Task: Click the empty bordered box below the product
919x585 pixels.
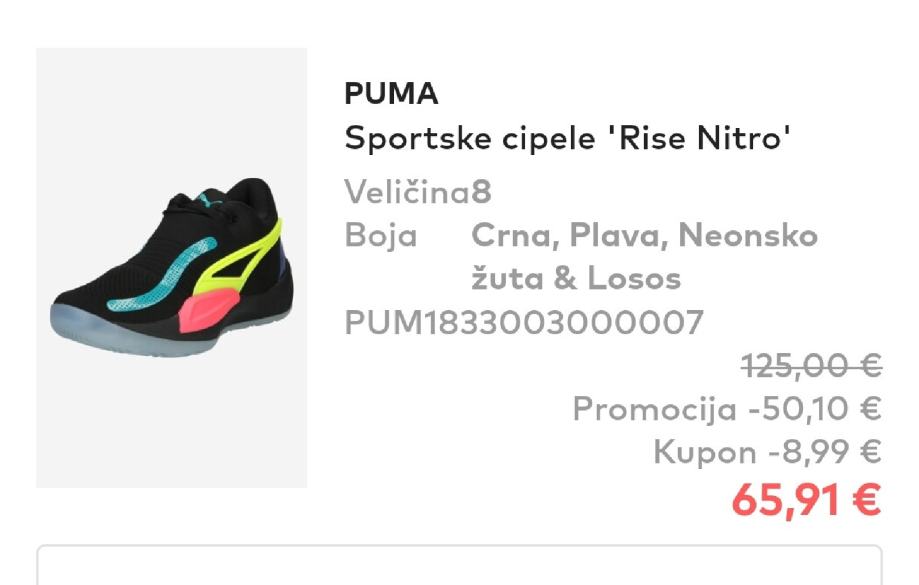Action: click(x=459, y=565)
